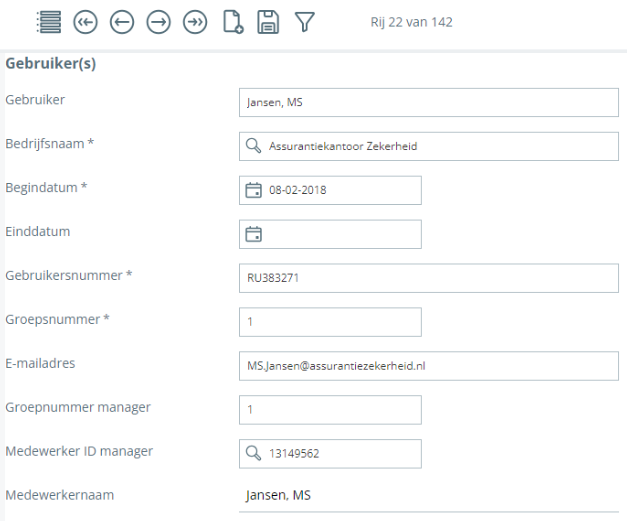The height and width of the screenshot is (521, 627).
Task: Go to the first record
Action: point(85,22)
